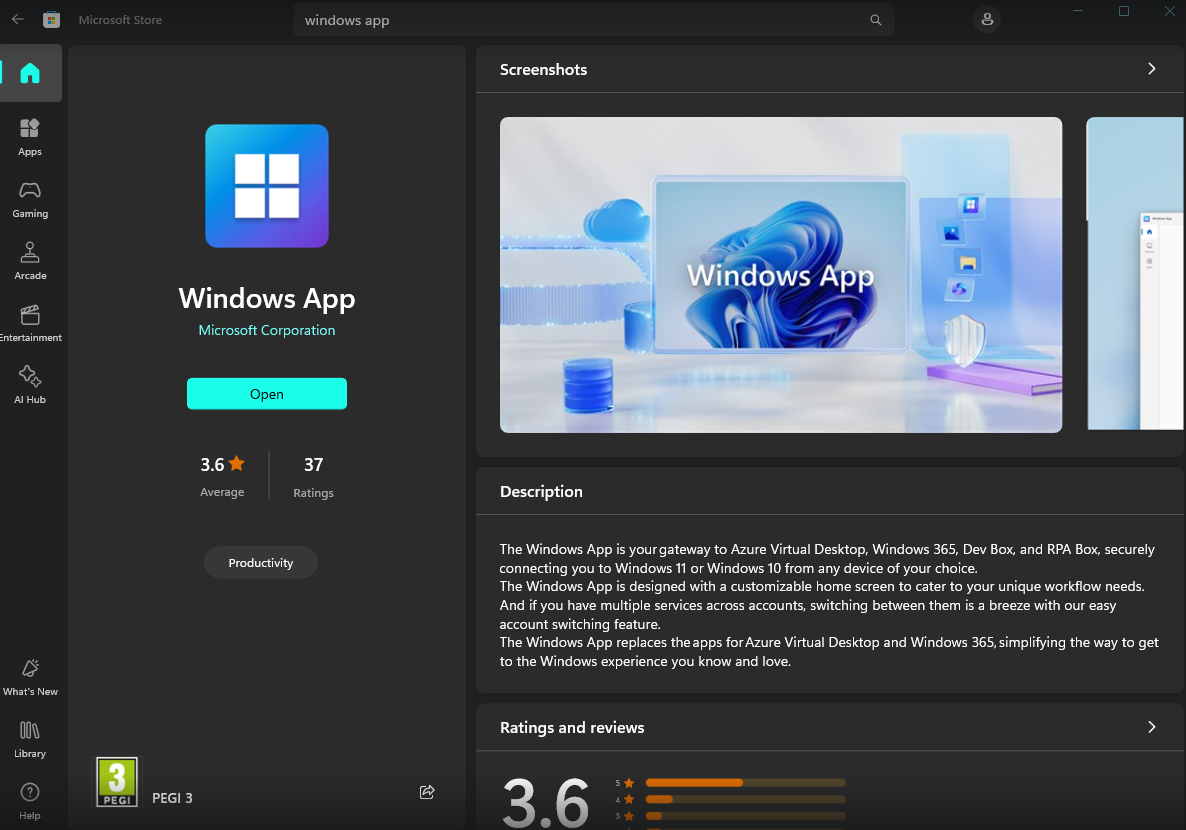Screen dimensions: 1186x830
Task: Click the 'Description' heading
Action: click(x=541, y=492)
